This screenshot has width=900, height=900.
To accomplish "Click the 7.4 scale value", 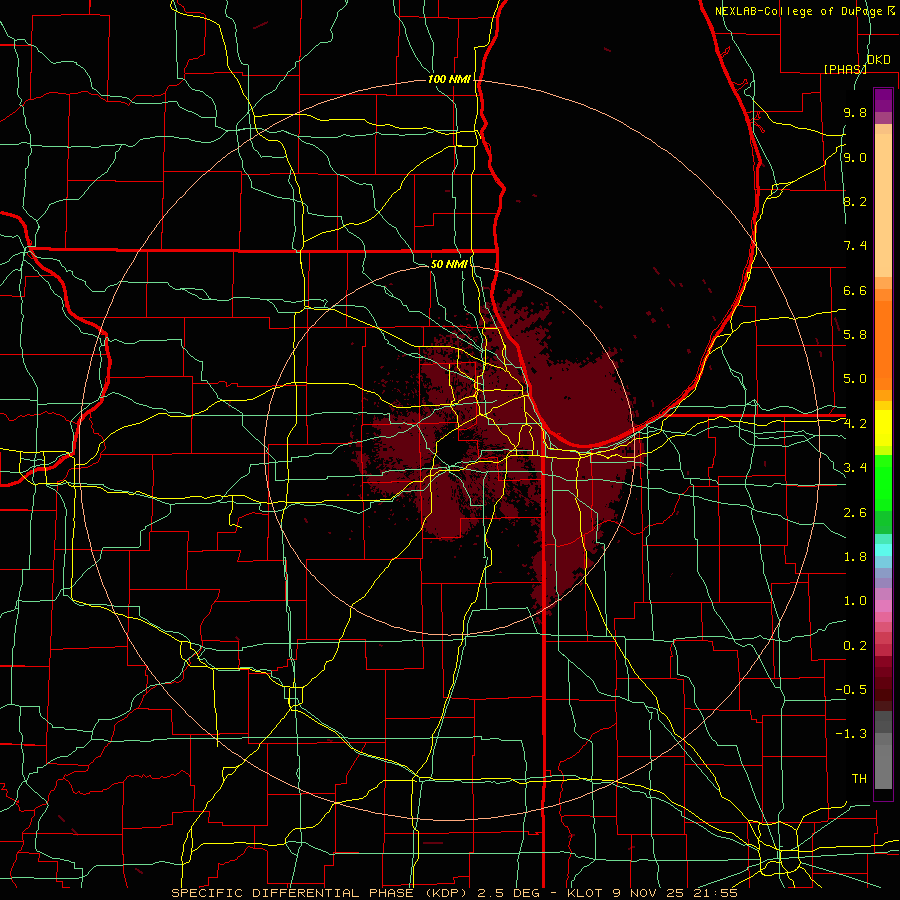I will tap(855, 246).
